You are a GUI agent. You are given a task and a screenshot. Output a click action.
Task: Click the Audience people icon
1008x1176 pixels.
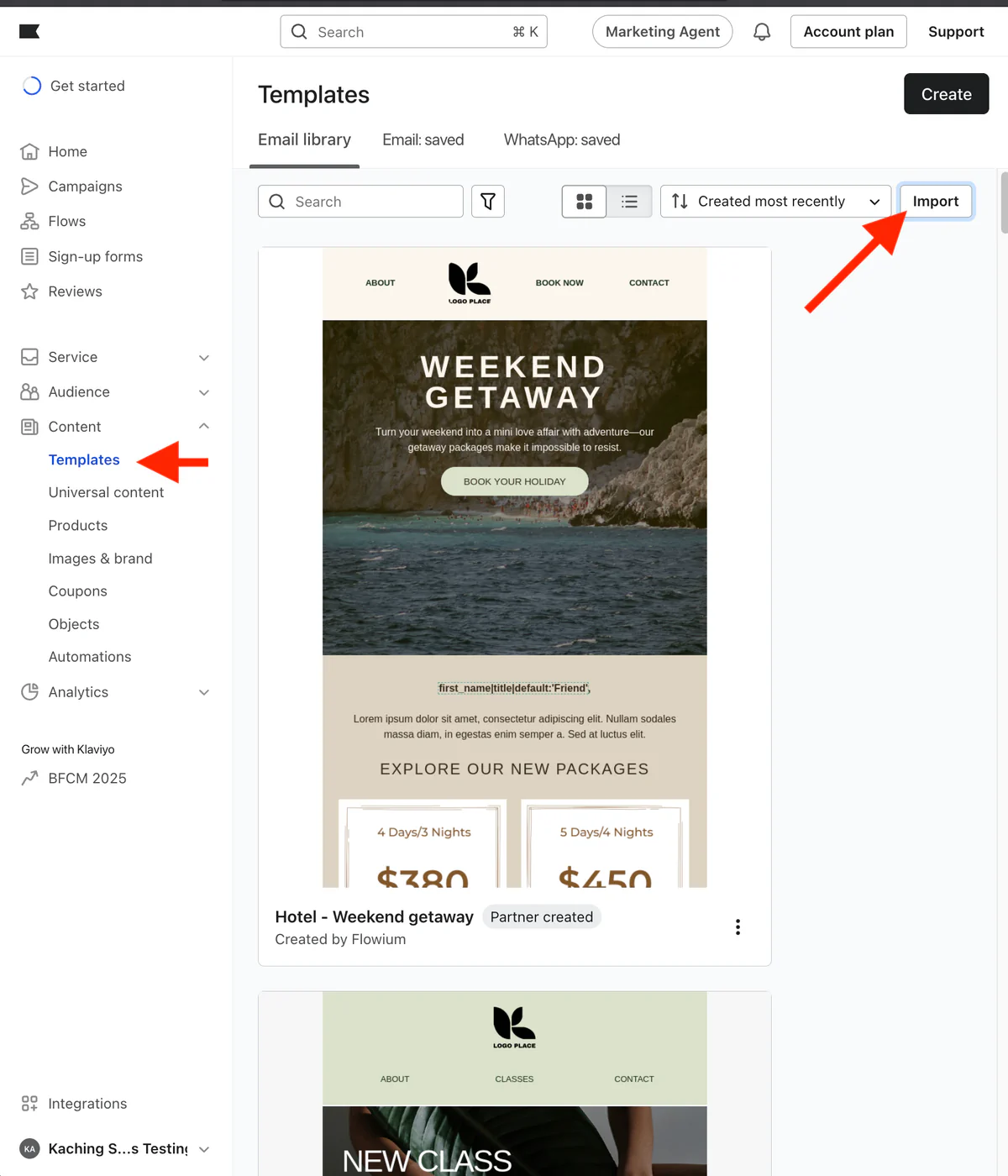pyautogui.click(x=29, y=391)
